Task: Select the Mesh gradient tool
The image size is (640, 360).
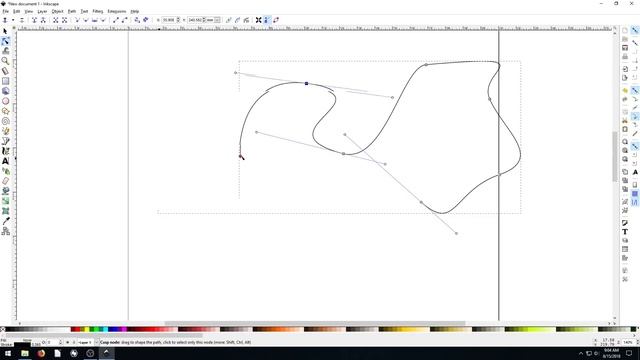Action: point(5,211)
